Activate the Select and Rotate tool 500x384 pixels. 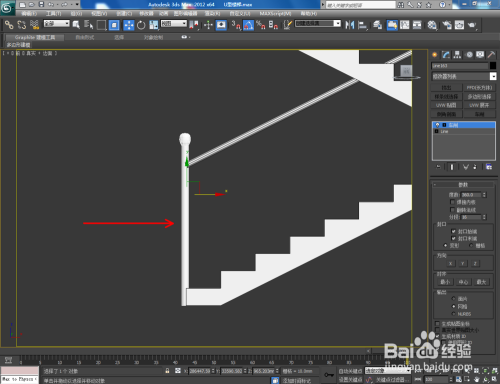point(141,25)
